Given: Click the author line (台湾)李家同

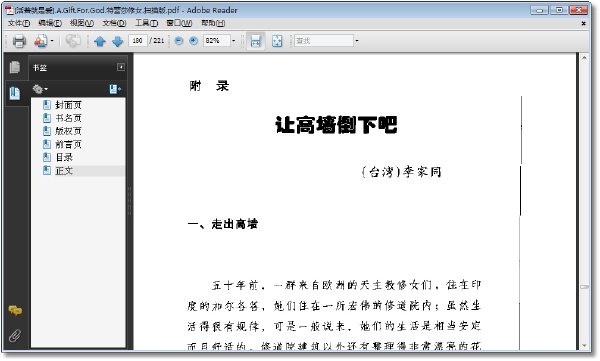Looking at the screenshot, I should [401, 172].
